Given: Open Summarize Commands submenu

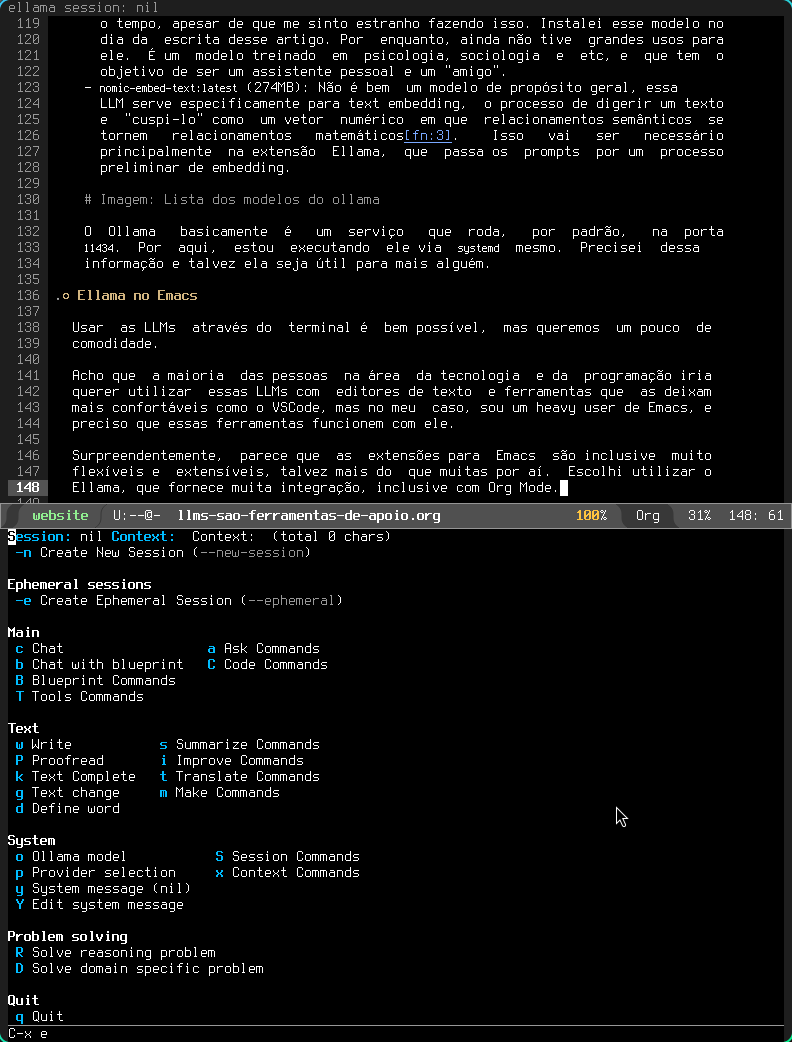Looking at the screenshot, I should tap(247, 744).
